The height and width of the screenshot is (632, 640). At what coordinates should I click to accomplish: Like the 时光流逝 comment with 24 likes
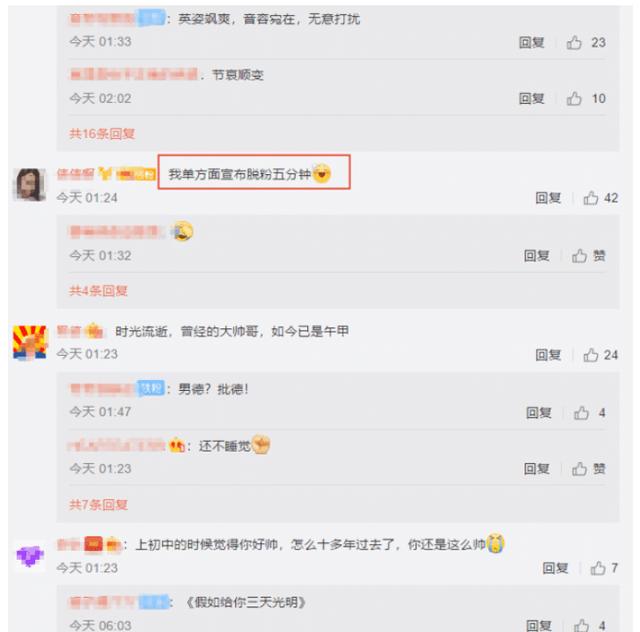point(591,355)
